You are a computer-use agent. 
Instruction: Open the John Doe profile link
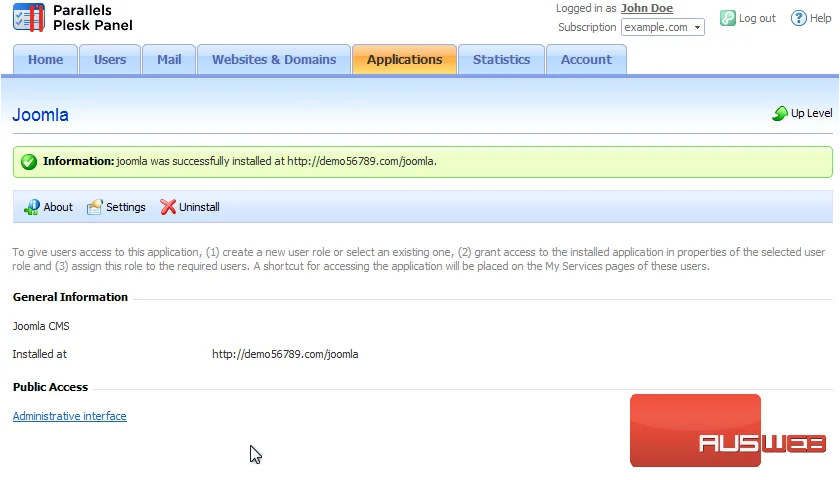tap(647, 9)
